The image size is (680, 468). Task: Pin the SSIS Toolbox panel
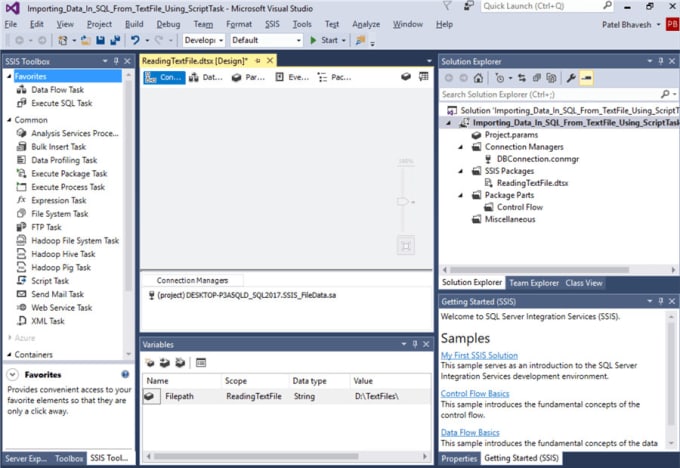click(116, 61)
